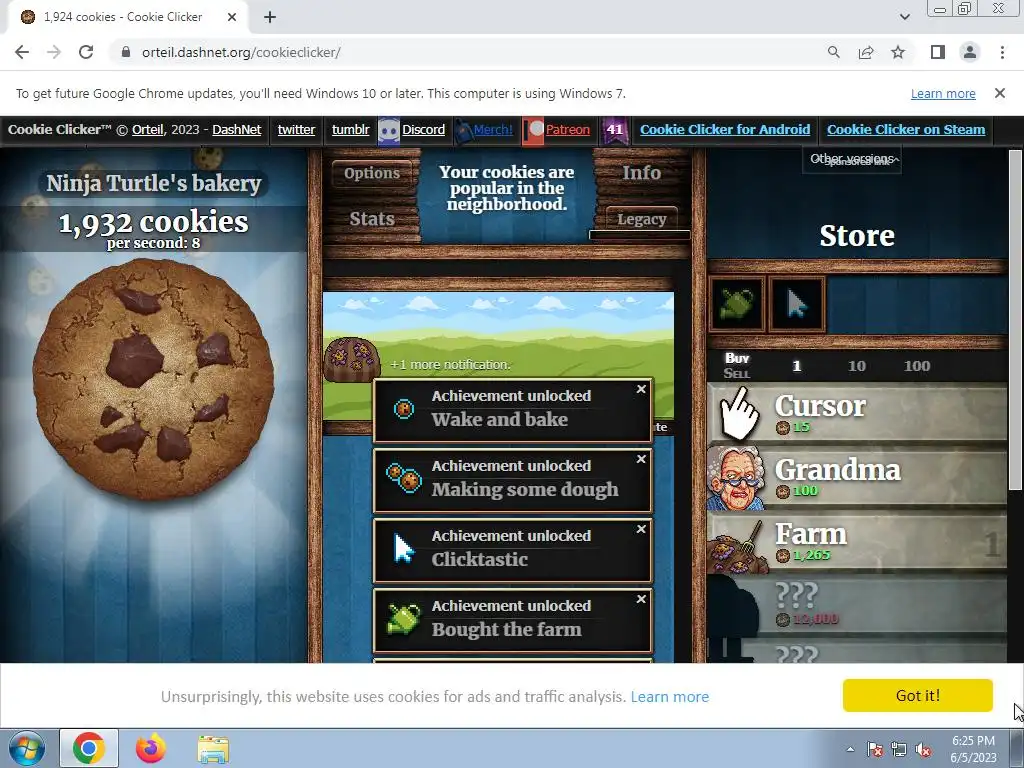Open the Patreon link
The height and width of the screenshot is (768, 1024).
pos(568,130)
